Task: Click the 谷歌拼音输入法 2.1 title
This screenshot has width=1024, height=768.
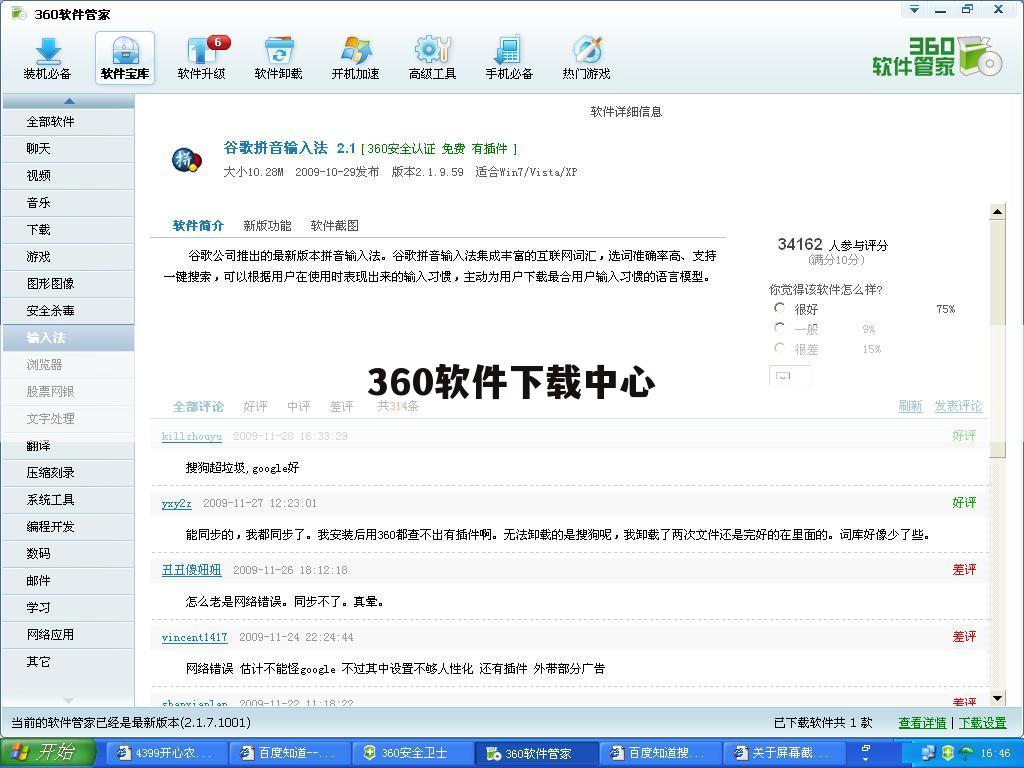Action: pos(289,148)
